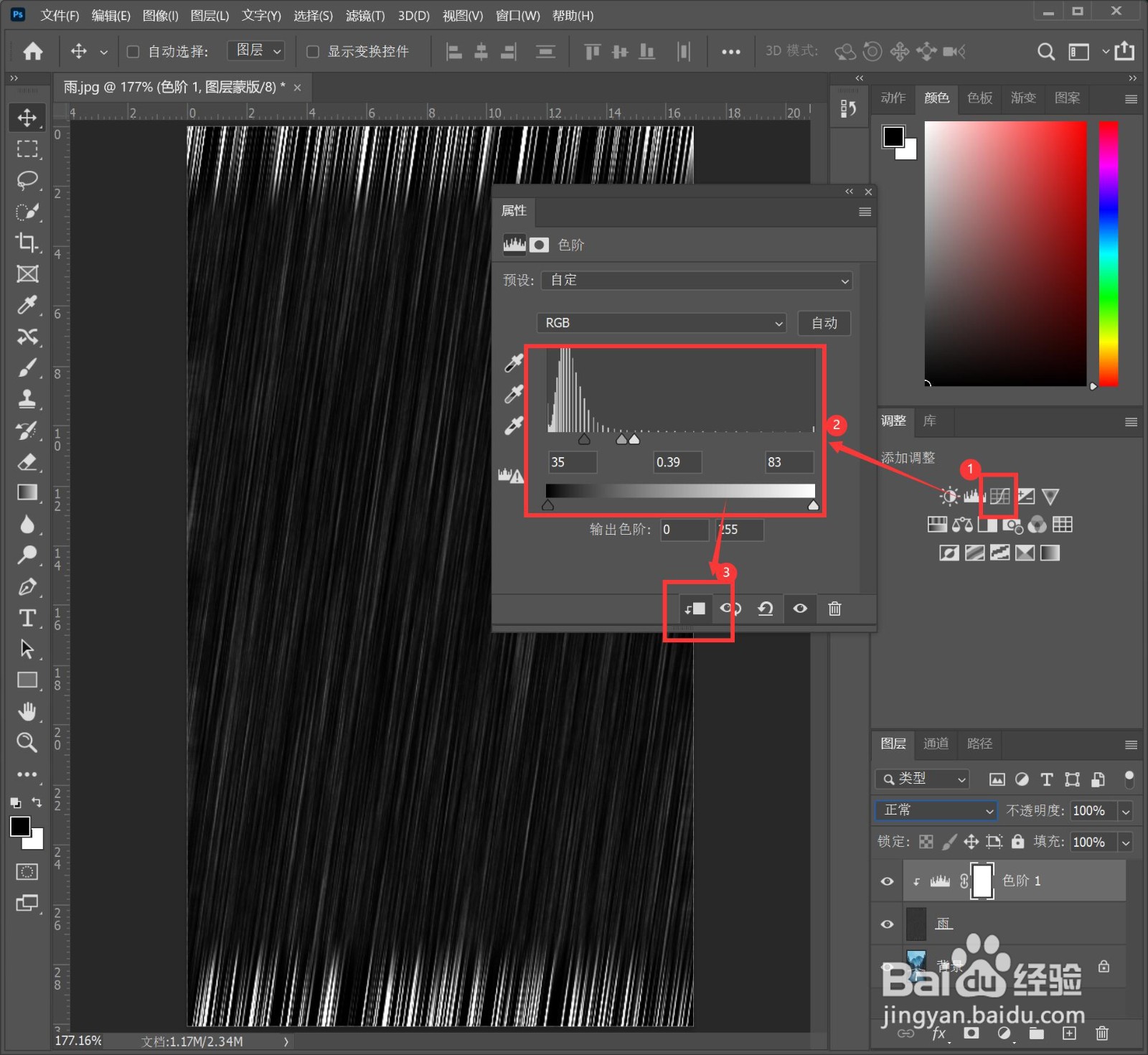Hide the 色阶 1 layer
This screenshot has width=1148, height=1055.
point(888,881)
